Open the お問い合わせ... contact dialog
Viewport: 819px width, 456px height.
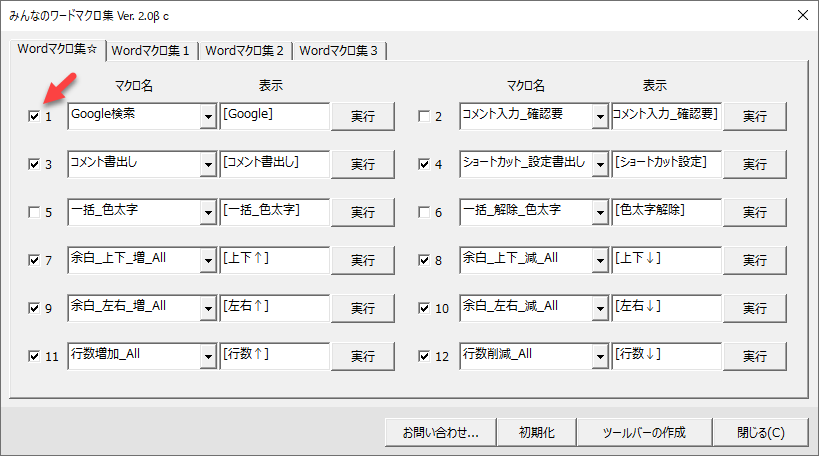441,433
